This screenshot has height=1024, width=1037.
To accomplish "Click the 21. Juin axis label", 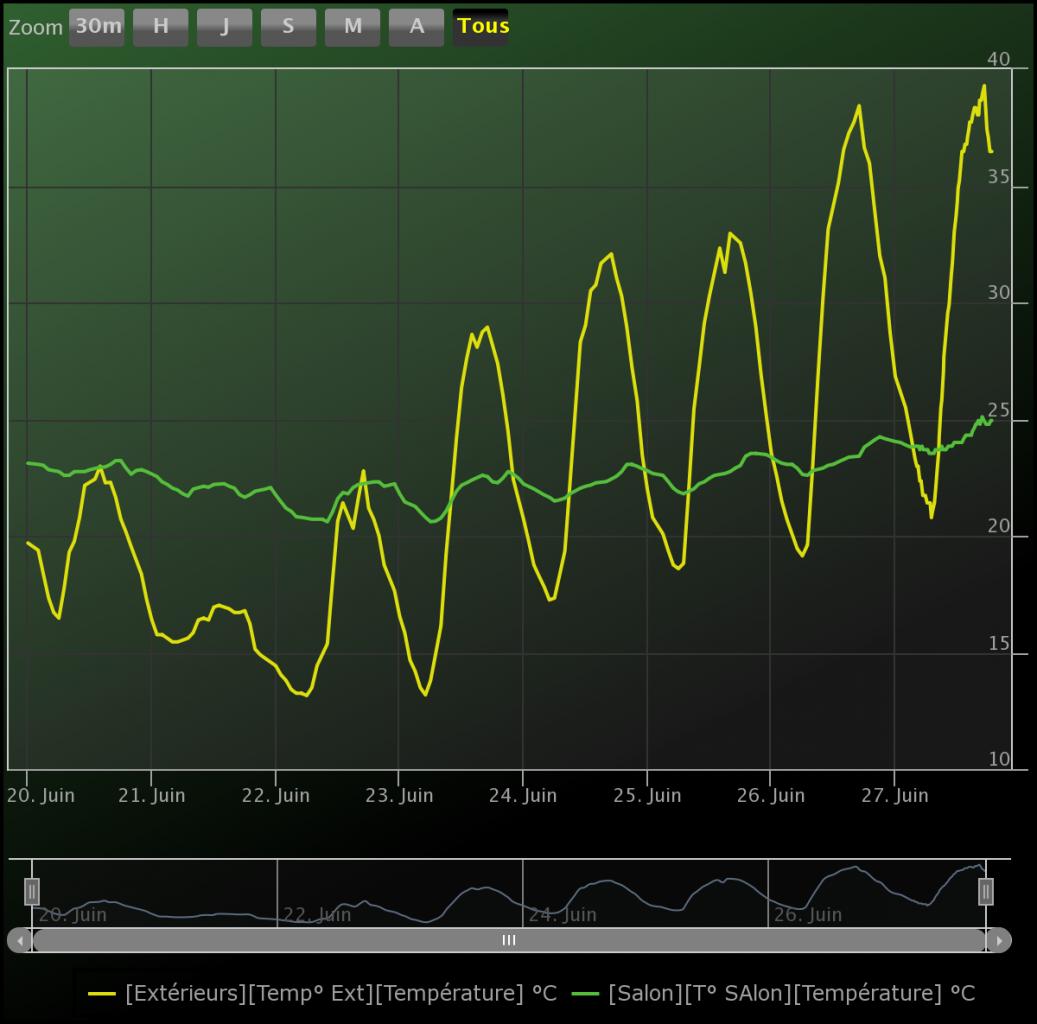I will tap(151, 795).
